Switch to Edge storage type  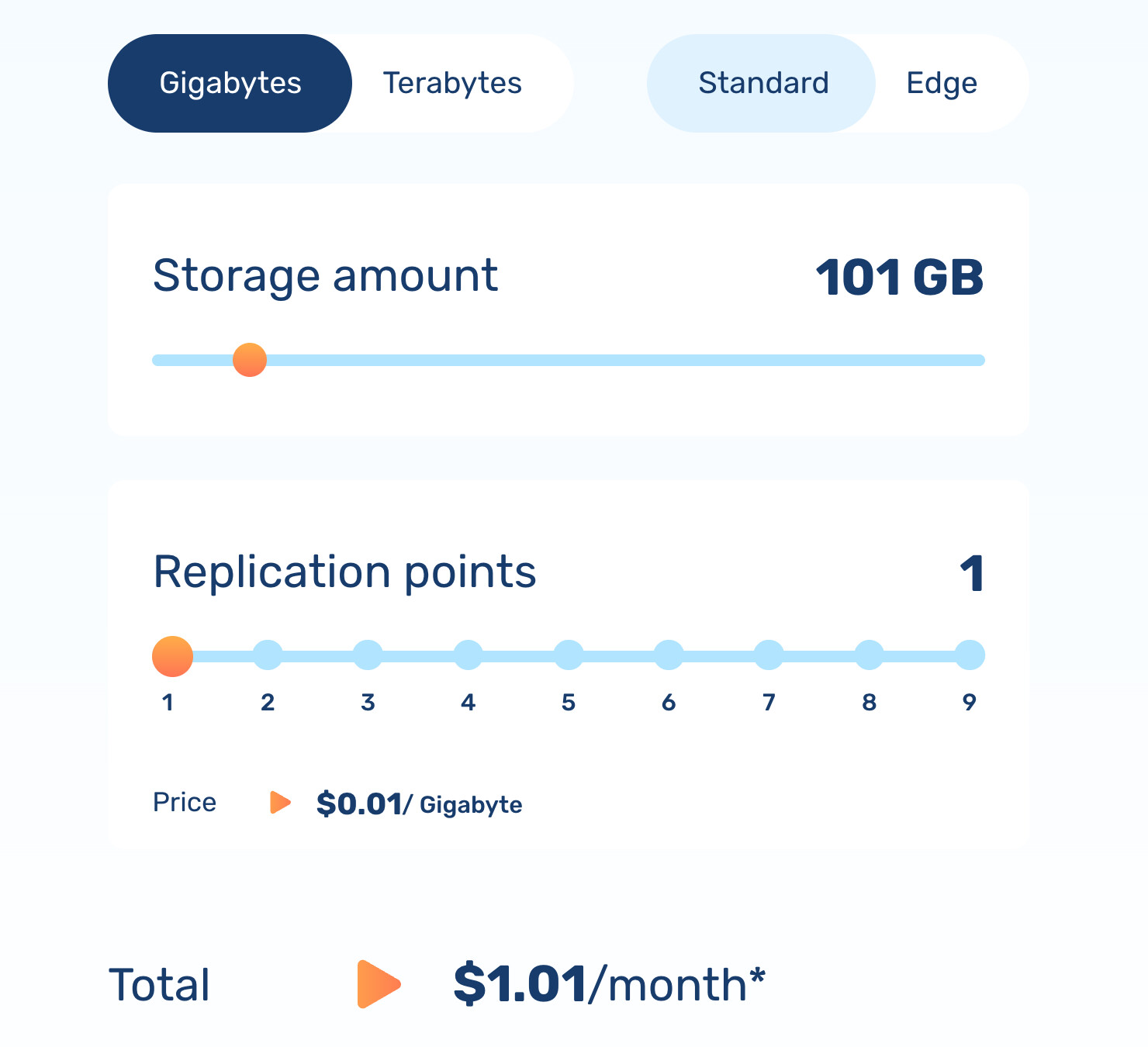click(941, 83)
